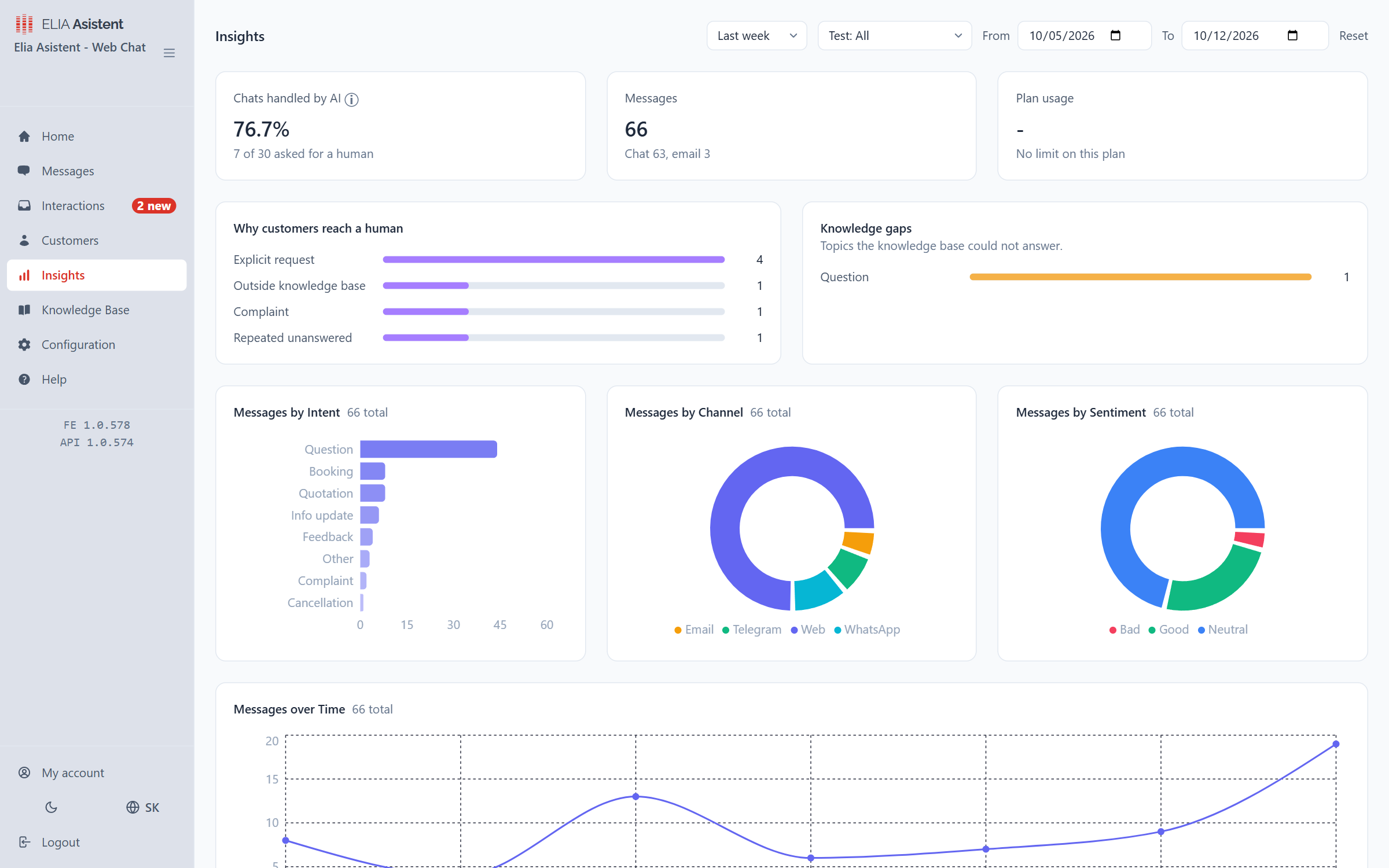Click the last data point on the time chart
The image size is (1389, 868).
(x=1336, y=744)
